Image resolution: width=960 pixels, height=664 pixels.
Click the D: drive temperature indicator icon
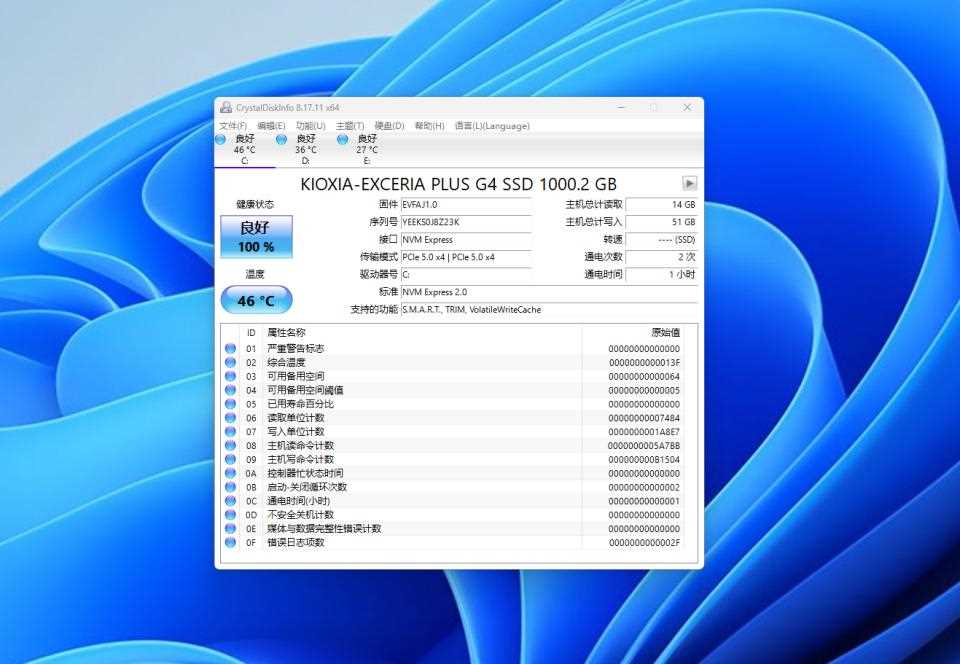[x=280, y=139]
